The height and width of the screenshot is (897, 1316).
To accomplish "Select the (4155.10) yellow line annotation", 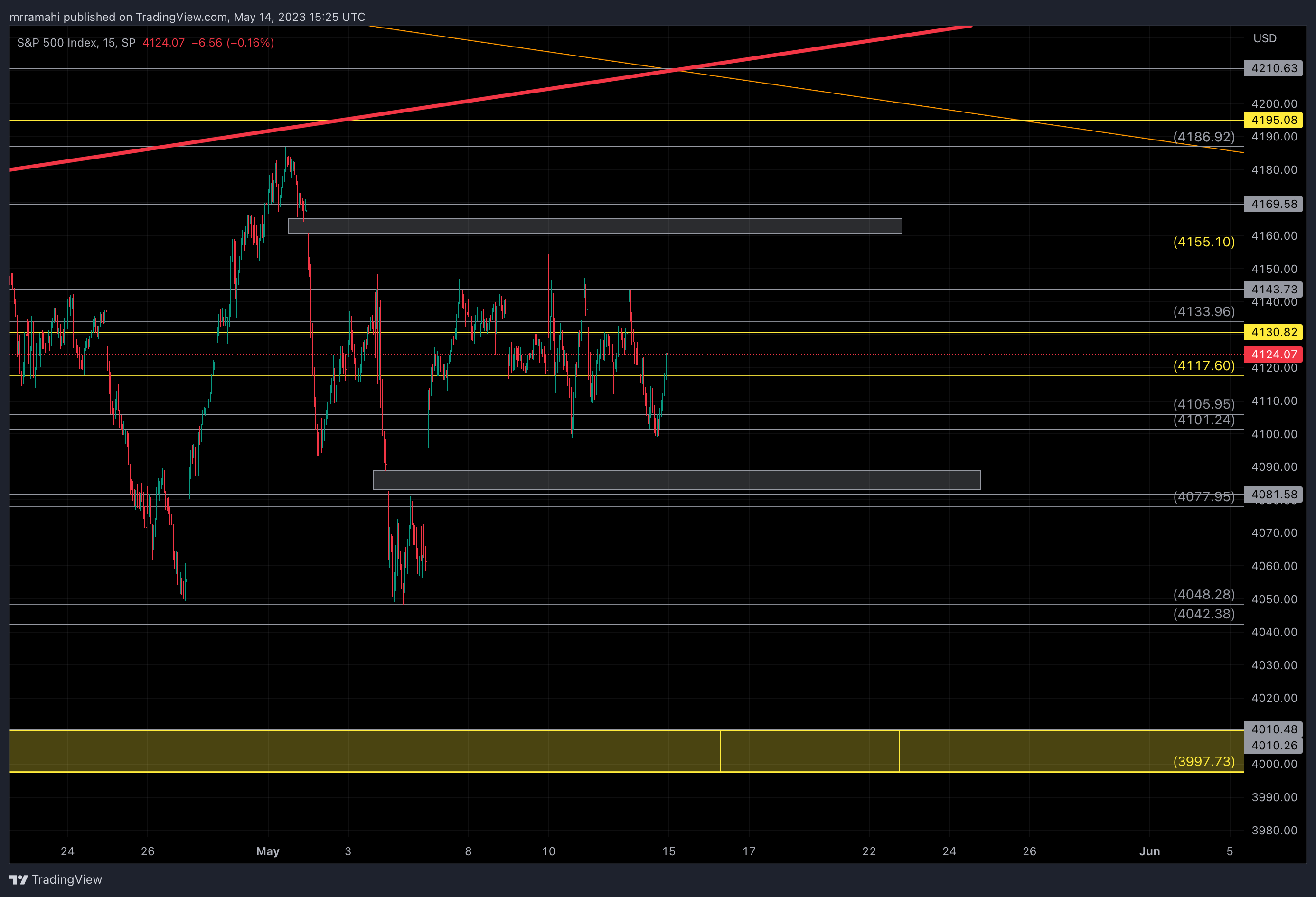I will point(1203,242).
